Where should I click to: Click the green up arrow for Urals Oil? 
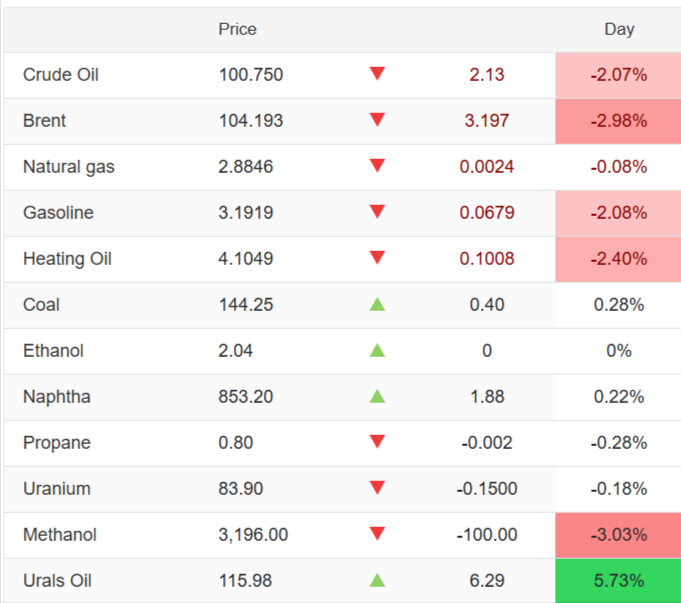(377, 580)
